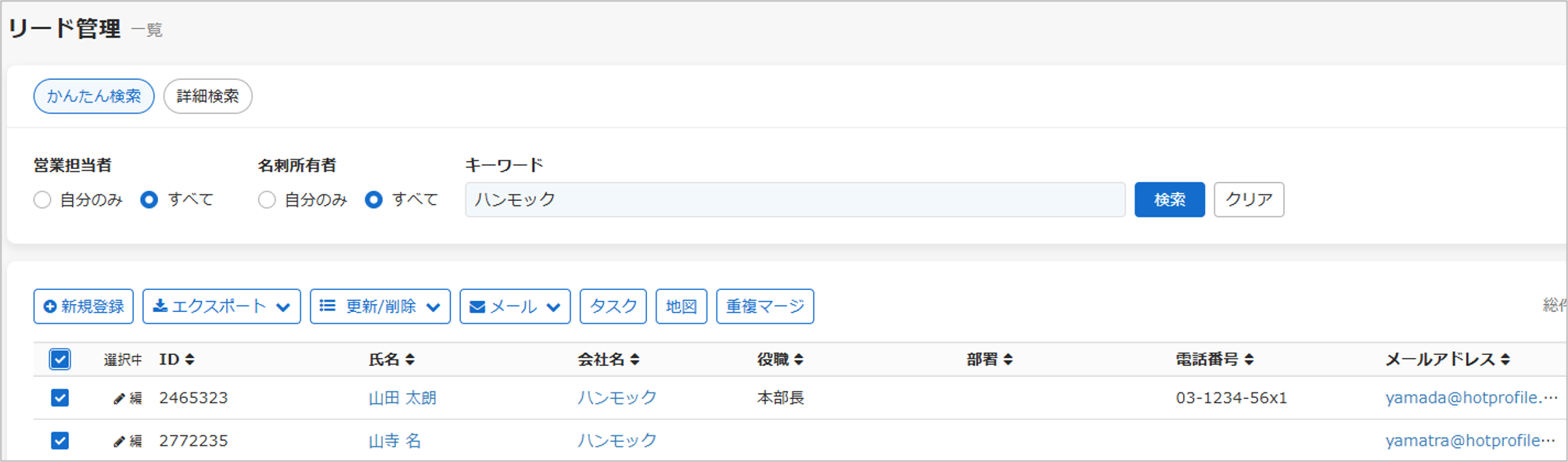Screen dimensions: 1568x462
Task: Sort the 氏名 column
Action: tap(410, 360)
